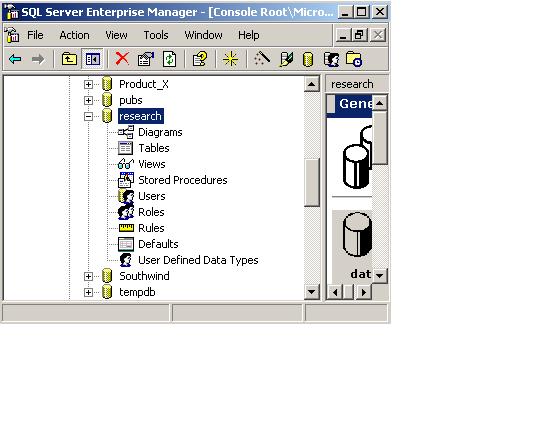Click details pane scroll left arrow

point(335,292)
